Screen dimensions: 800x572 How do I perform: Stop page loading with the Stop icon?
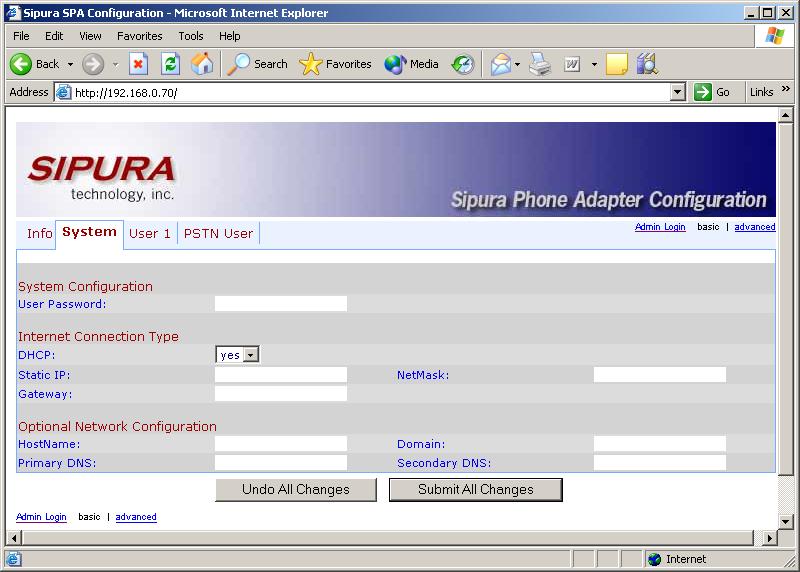pyautogui.click(x=138, y=64)
